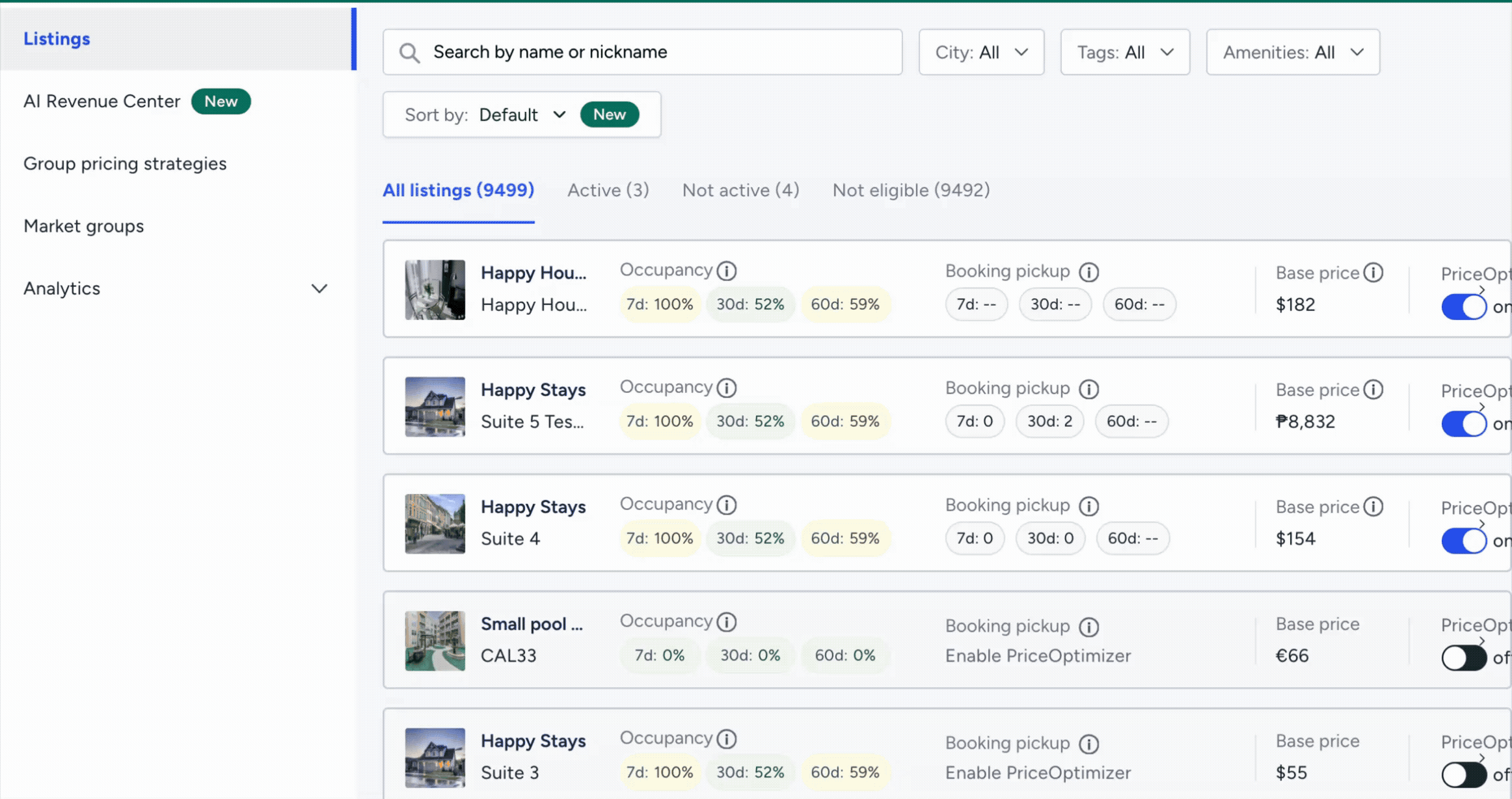Disable PriceOptimizer toggle for Suite 4

[x=1463, y=541]
